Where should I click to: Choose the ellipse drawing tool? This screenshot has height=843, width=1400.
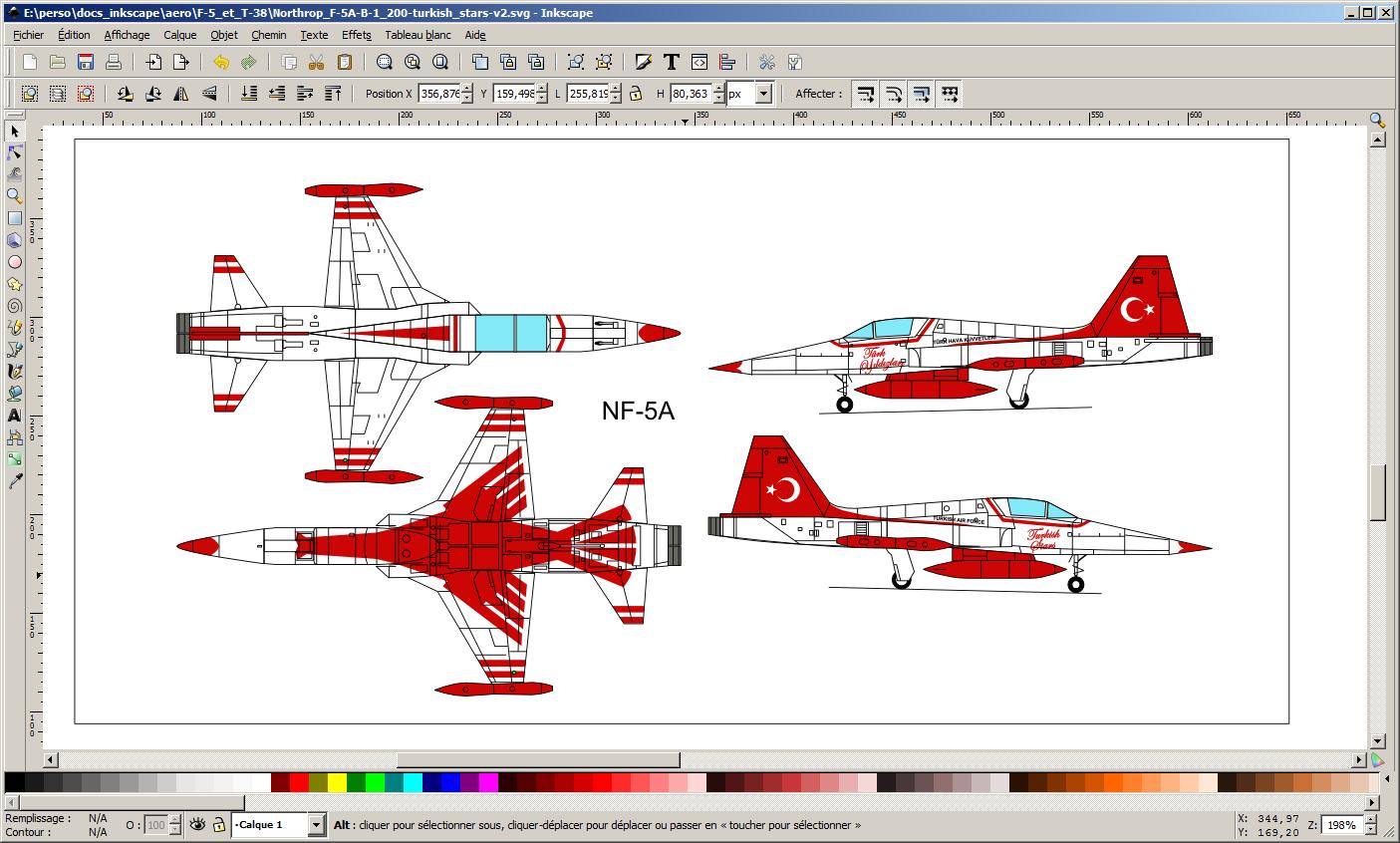coord(15,262)
